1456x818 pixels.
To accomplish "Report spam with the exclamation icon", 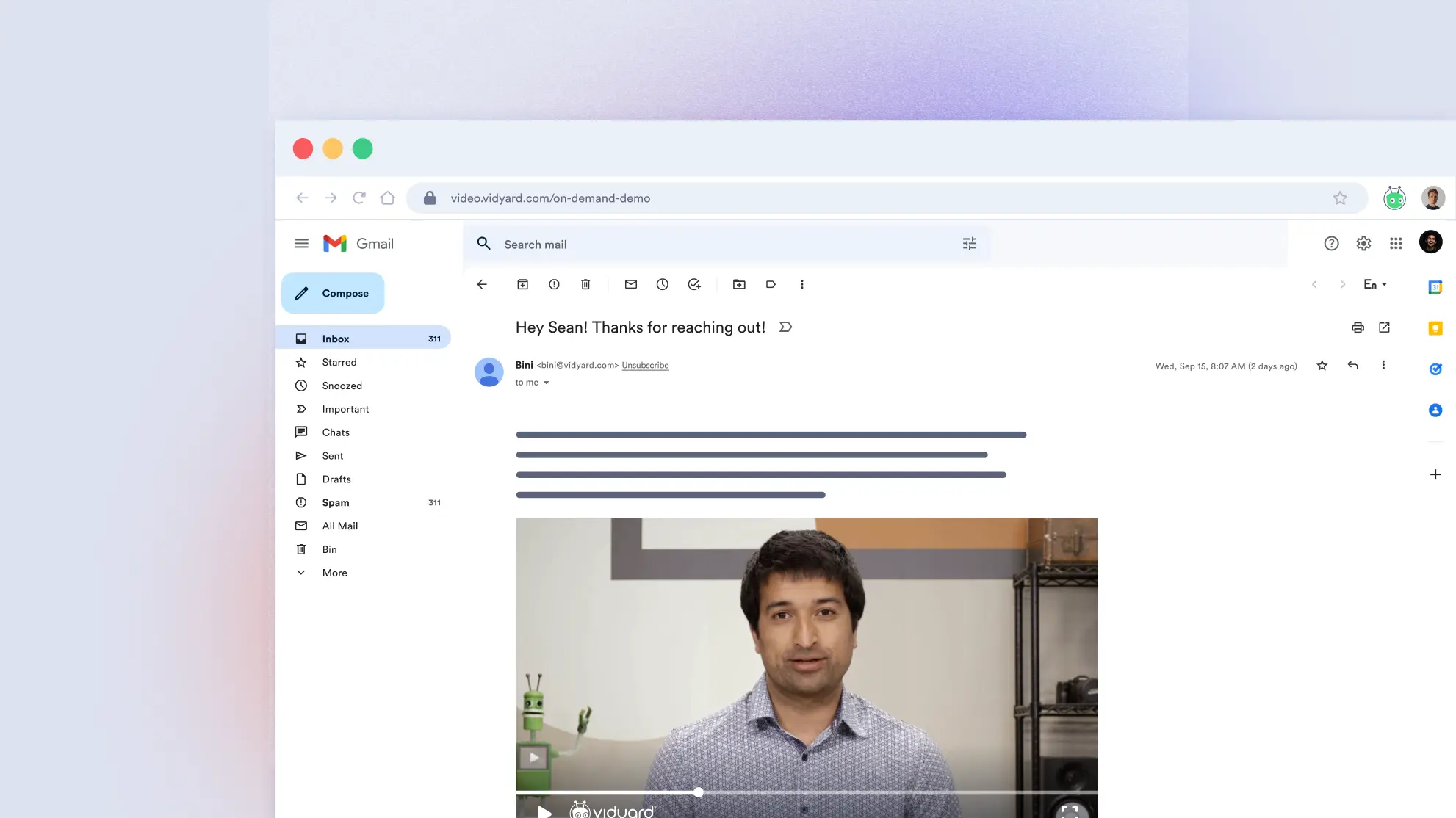I will (x=554, y=284).
